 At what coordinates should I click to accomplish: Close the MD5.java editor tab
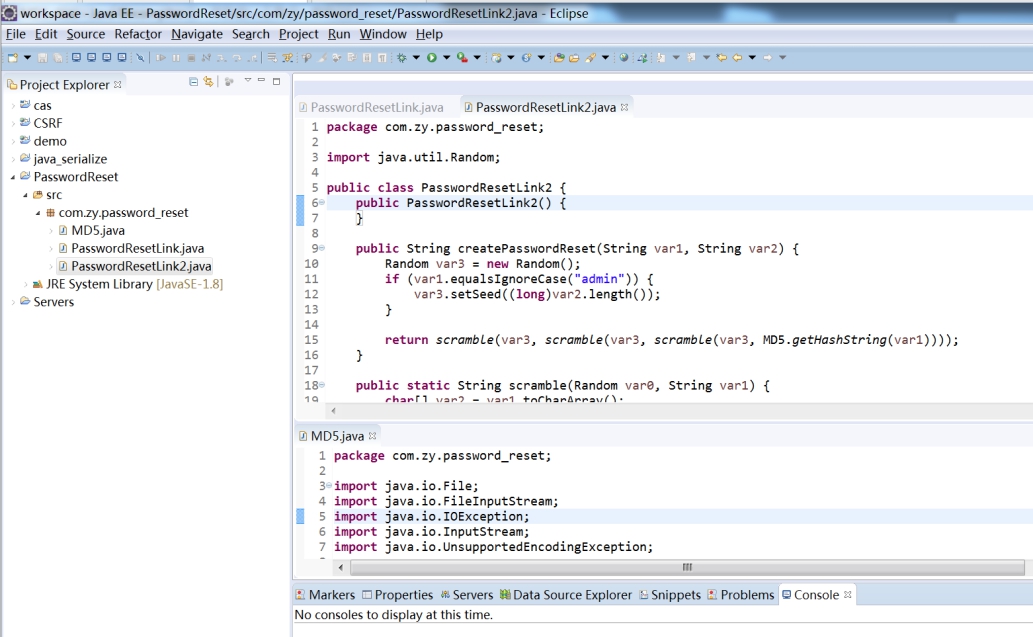pos(373,435)
